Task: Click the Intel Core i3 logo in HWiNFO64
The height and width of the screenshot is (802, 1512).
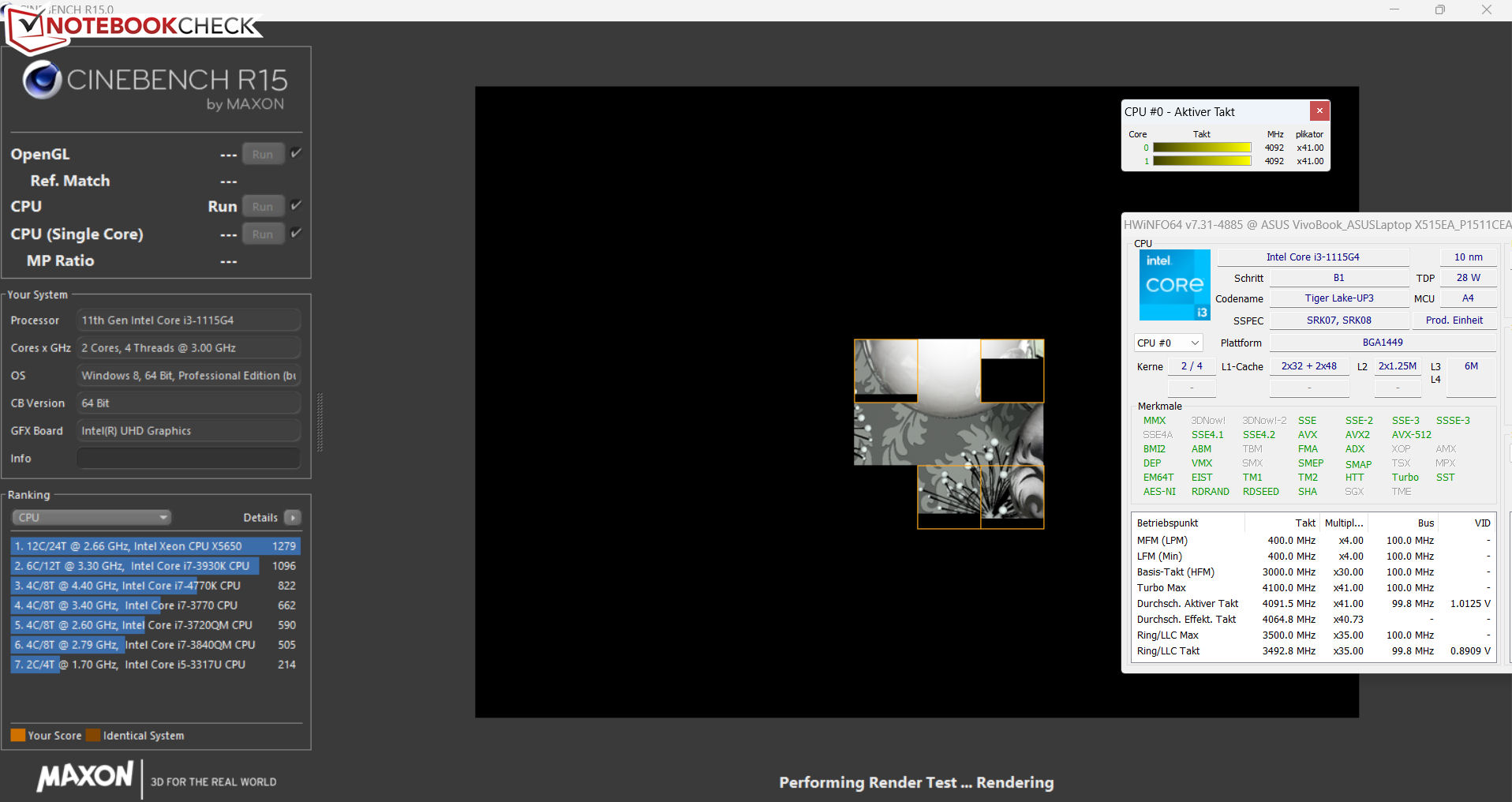Action: click(x=1175, y=285)
